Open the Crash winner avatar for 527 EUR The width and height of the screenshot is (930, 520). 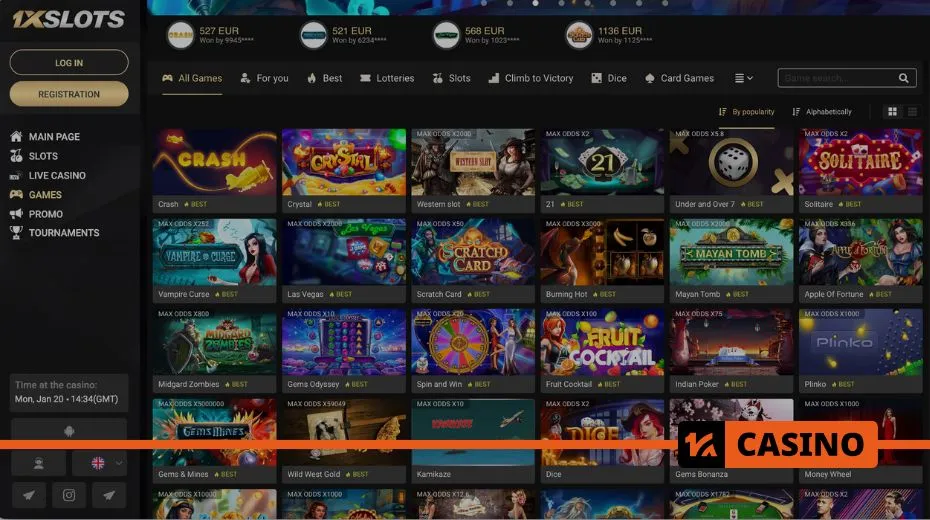180,35
